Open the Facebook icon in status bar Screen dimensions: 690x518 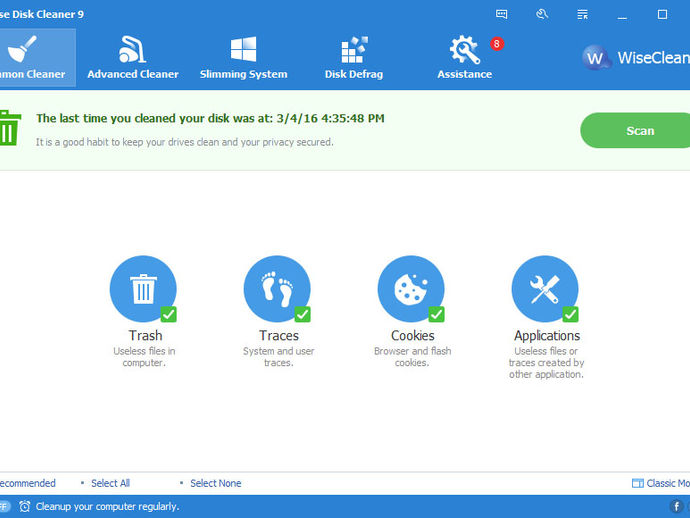click(676, 507)
